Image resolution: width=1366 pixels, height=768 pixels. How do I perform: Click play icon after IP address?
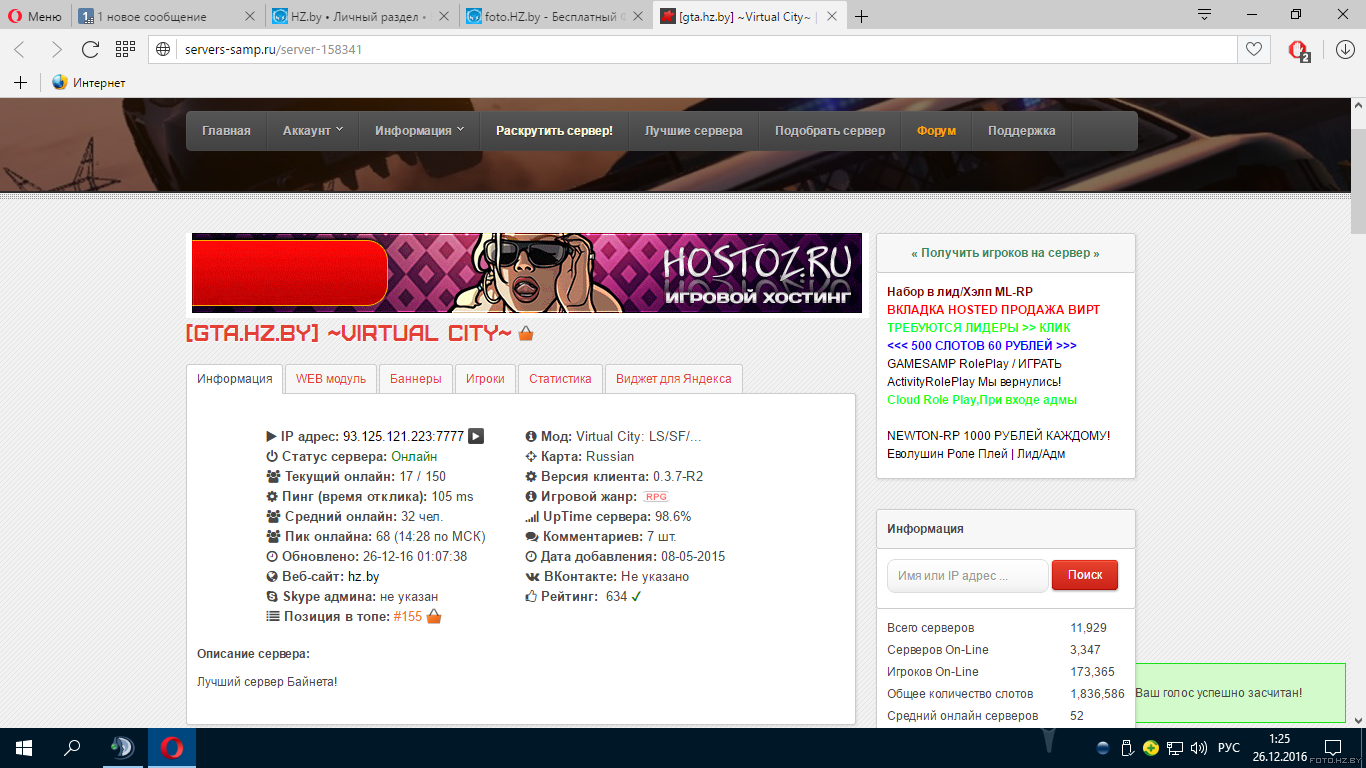tap(476, 436)
